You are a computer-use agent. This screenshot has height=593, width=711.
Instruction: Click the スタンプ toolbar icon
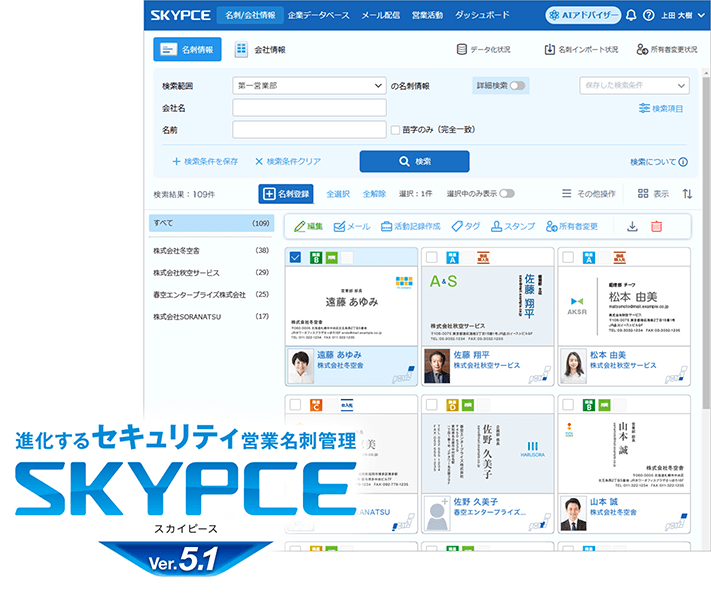[513, 227]
